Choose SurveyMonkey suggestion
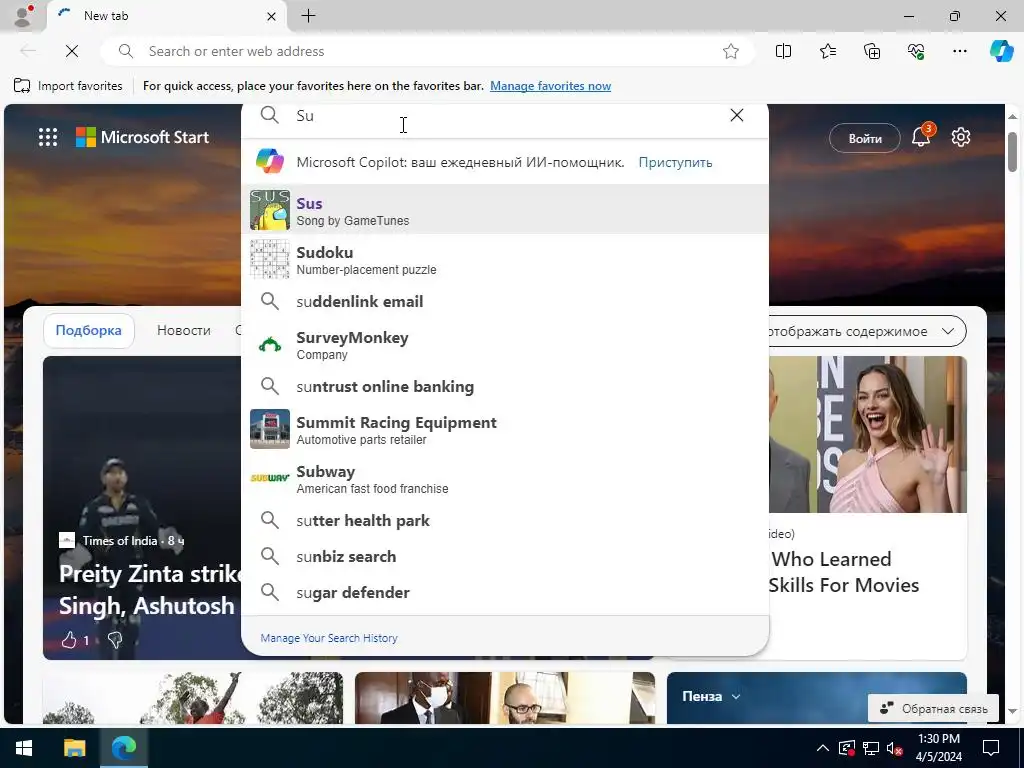The width and height of the screenshot is (1024, 768). coord(505,344)
